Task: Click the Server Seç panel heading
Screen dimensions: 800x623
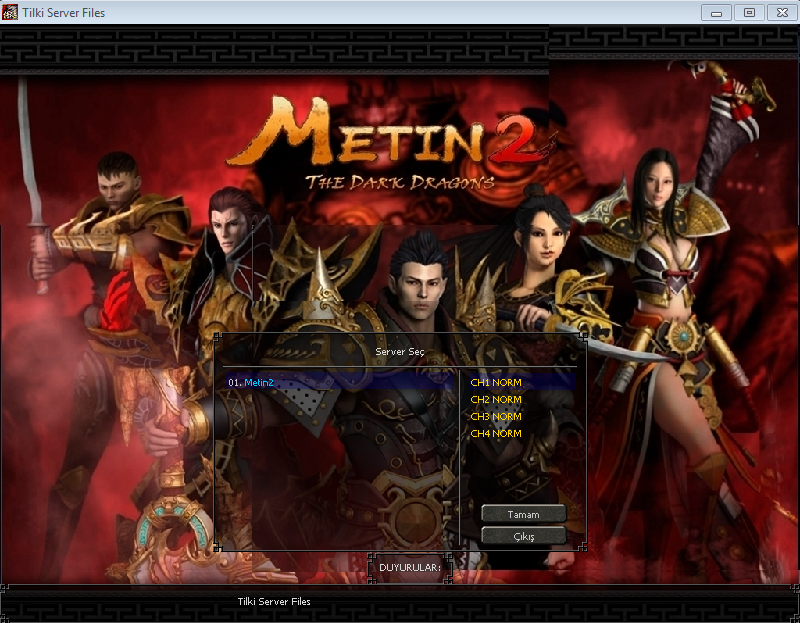Action: [x=399, y=352]
